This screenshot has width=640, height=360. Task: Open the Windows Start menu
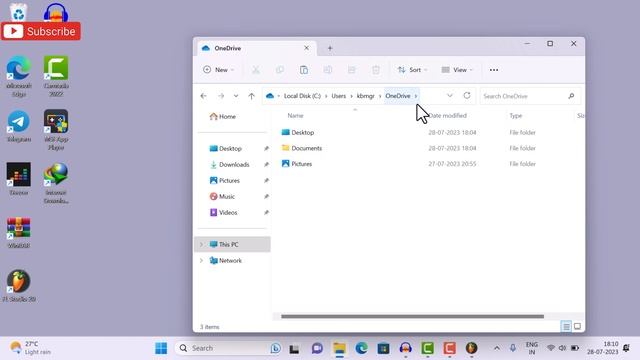[161, 348]
